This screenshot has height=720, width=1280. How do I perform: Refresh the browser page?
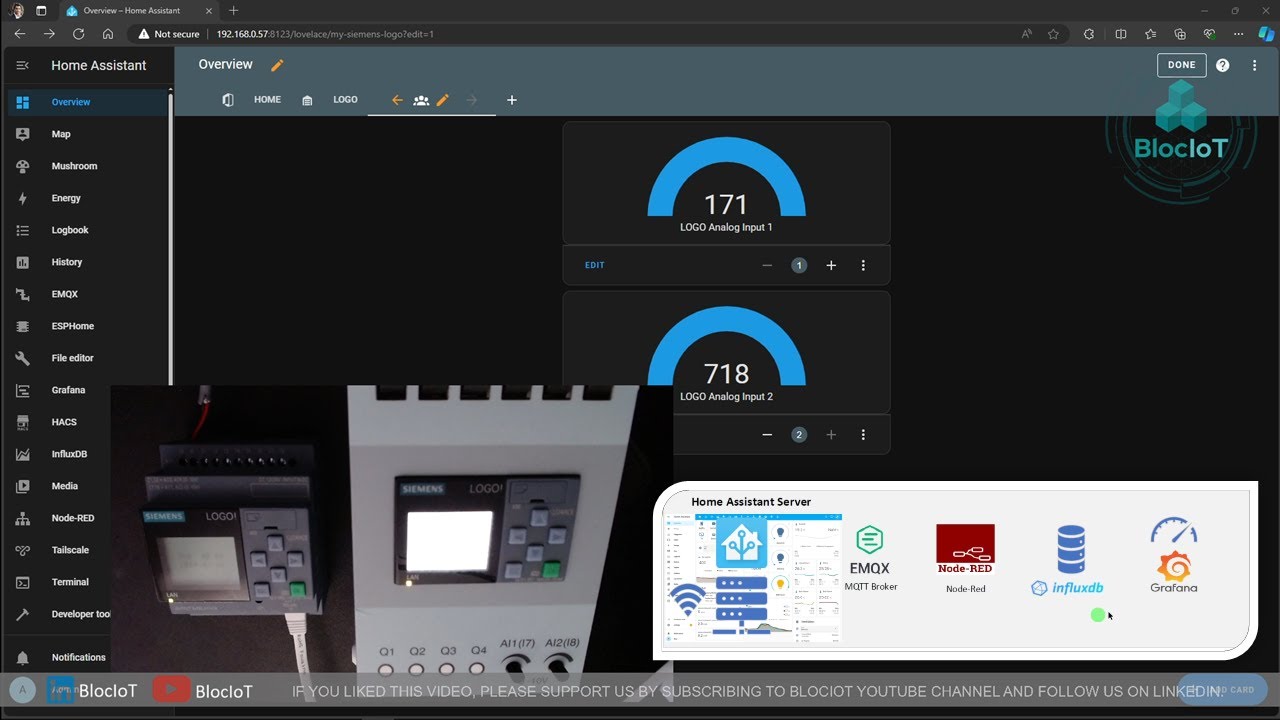pyautogui.click(x=78, y=34)
